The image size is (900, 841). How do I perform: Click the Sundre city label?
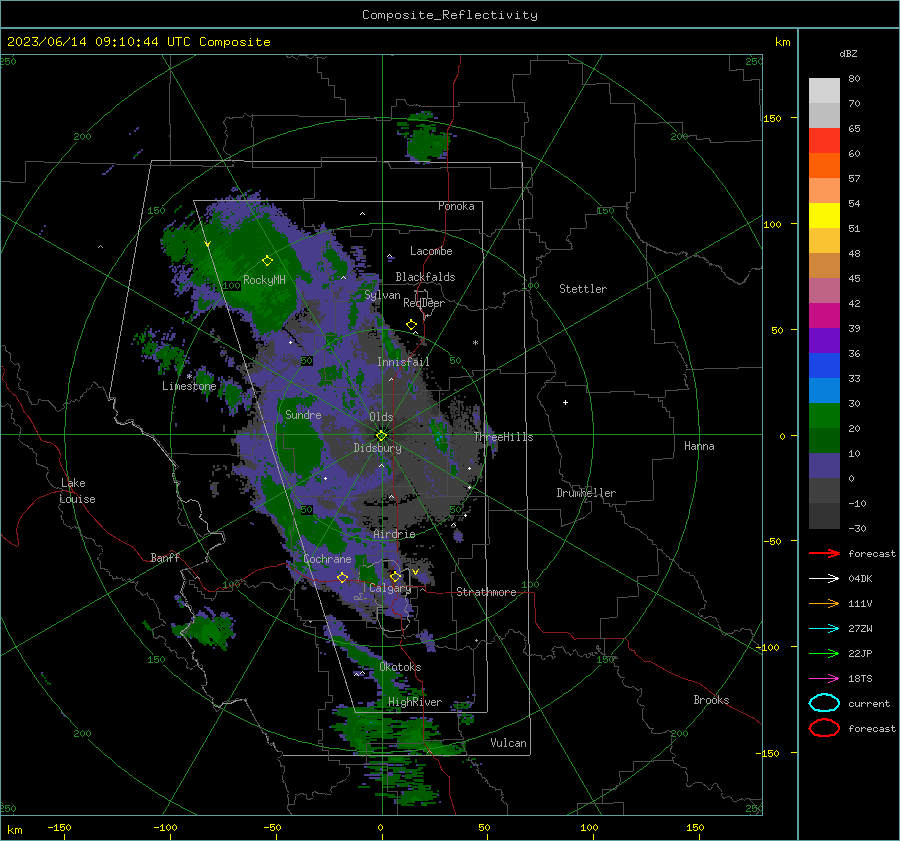click(303, 414)
